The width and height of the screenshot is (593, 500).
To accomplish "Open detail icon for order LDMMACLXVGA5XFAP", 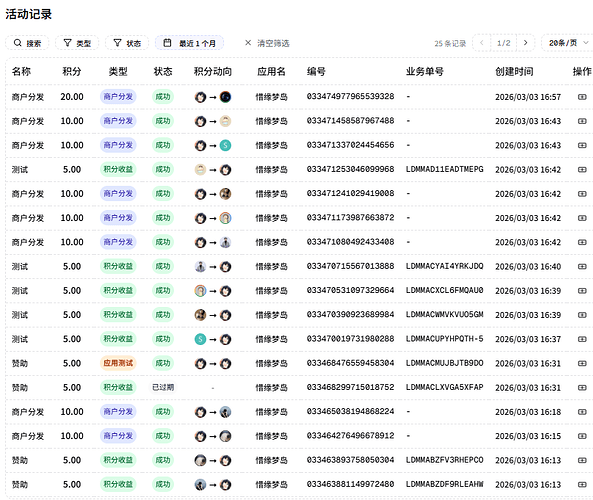I will pyautogui.click(x=582, y=387).
